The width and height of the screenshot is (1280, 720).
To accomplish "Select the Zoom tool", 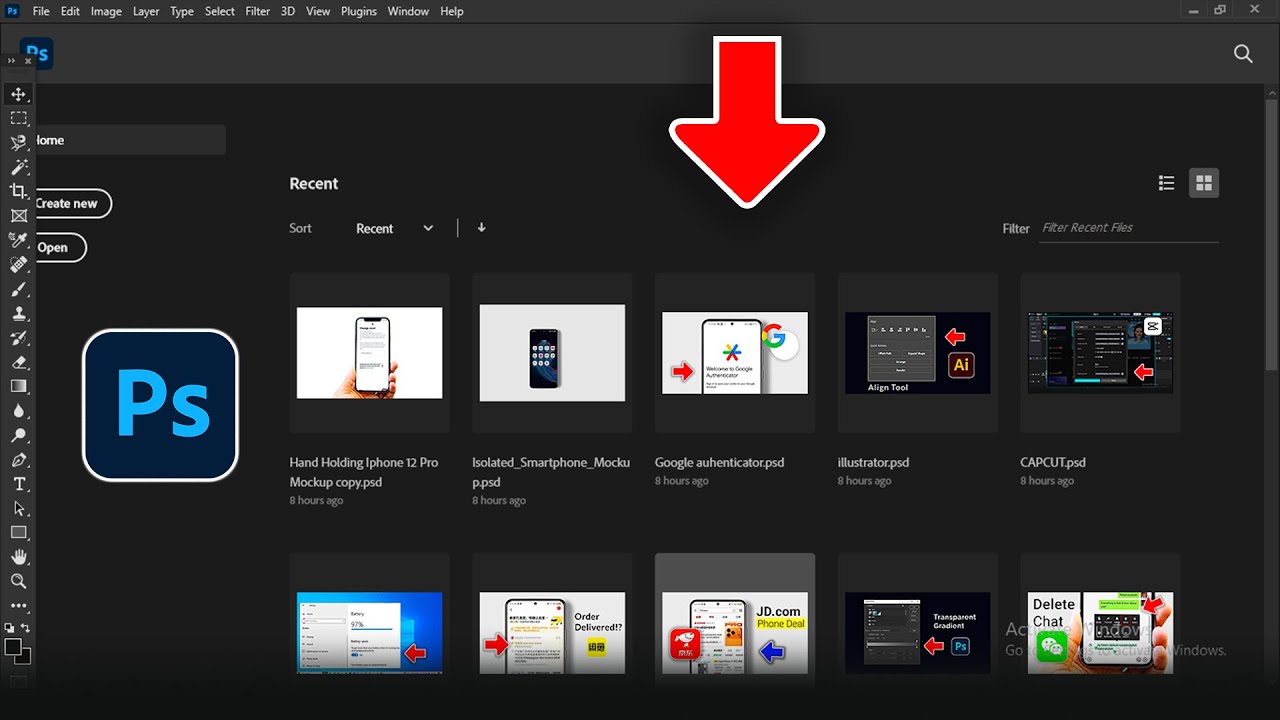I will (18, 581).
